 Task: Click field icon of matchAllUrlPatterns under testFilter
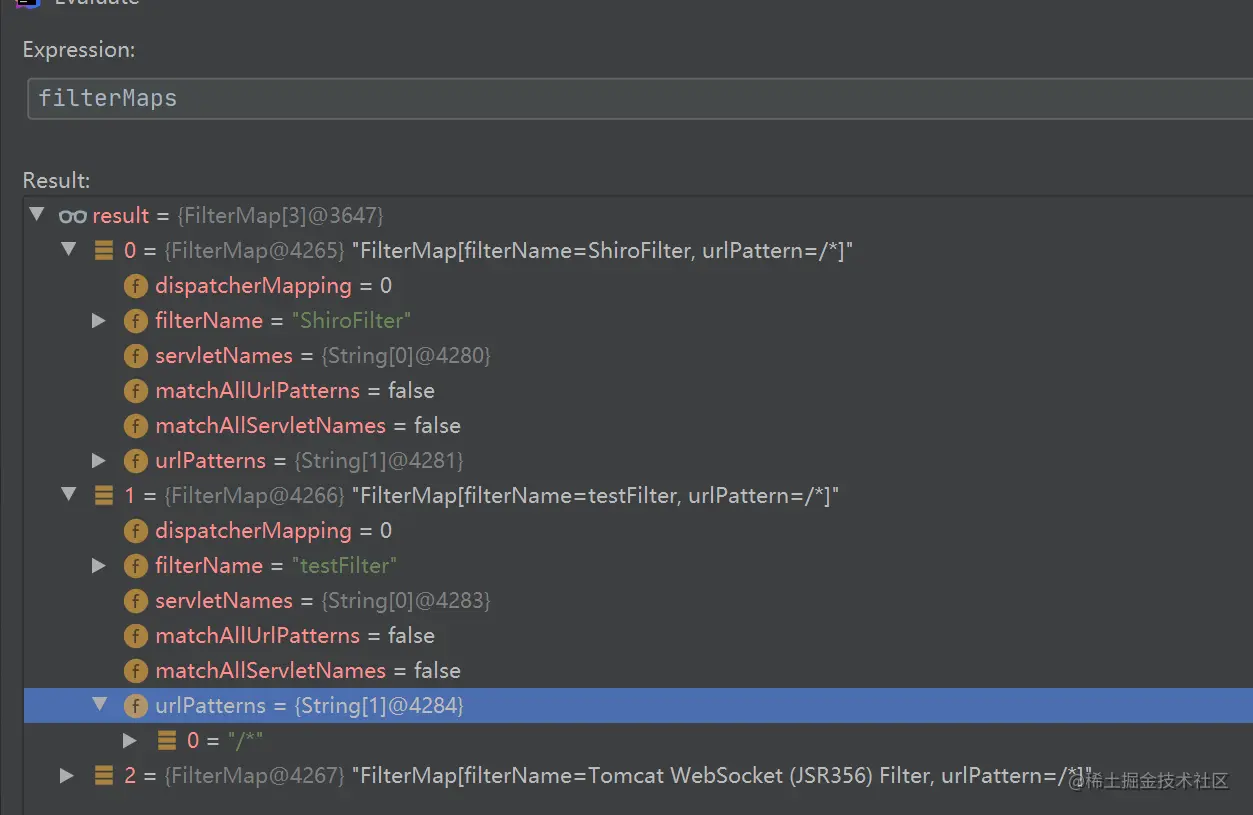click(136, 636)
